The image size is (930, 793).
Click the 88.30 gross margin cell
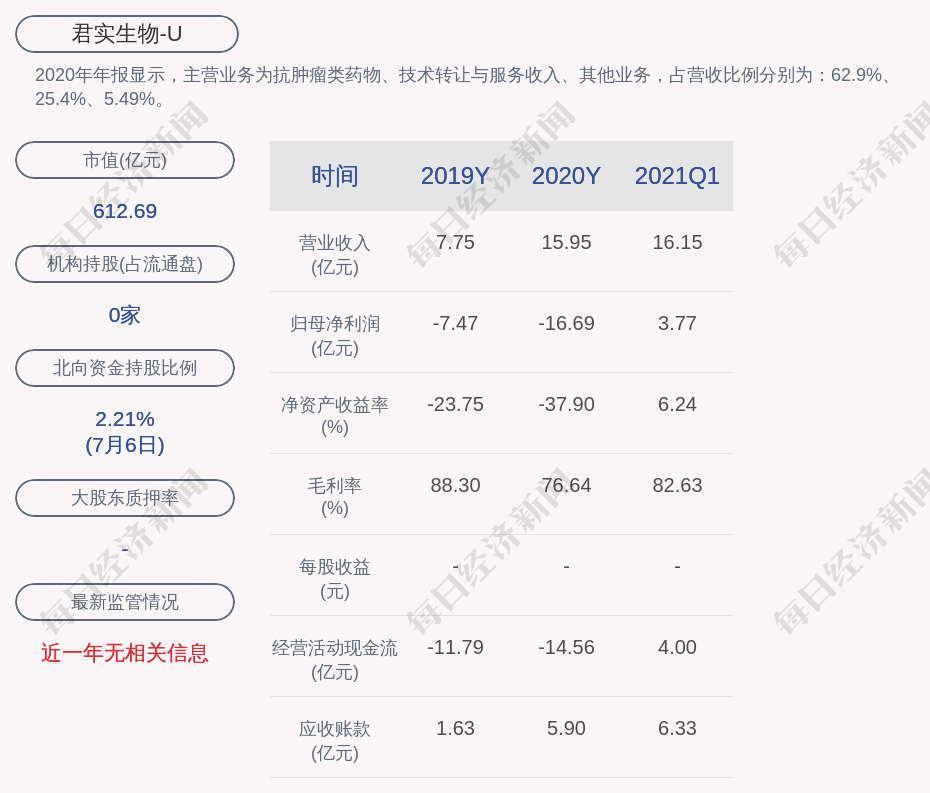coord(455,485)
